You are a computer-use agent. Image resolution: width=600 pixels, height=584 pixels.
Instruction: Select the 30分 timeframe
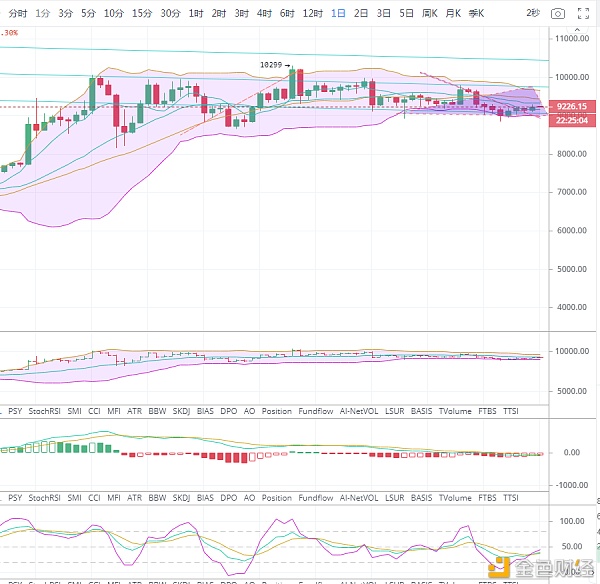pyautogui.click(x=170, y=13)
